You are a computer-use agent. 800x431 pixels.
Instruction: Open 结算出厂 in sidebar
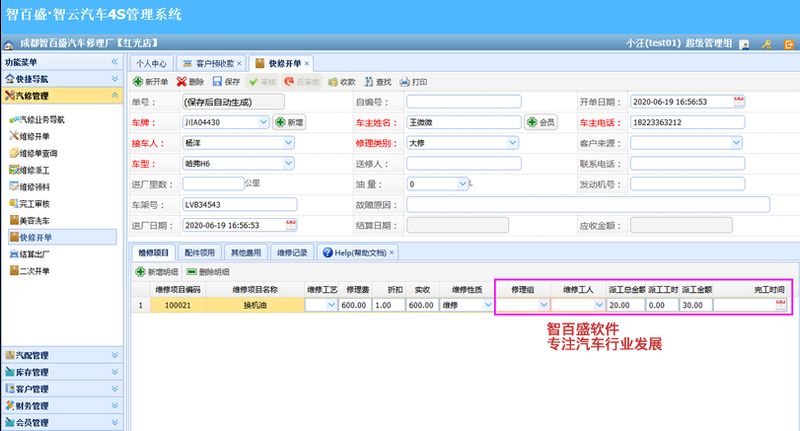pos(30,254)
